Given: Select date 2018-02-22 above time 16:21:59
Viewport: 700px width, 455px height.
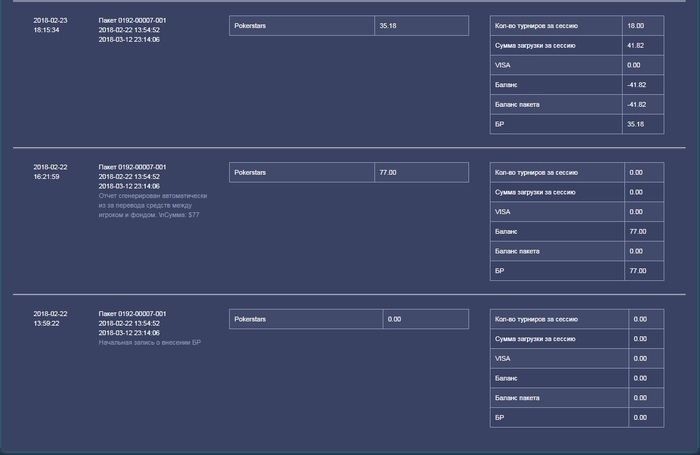Looking at the screenshot, I should point(50,167).
